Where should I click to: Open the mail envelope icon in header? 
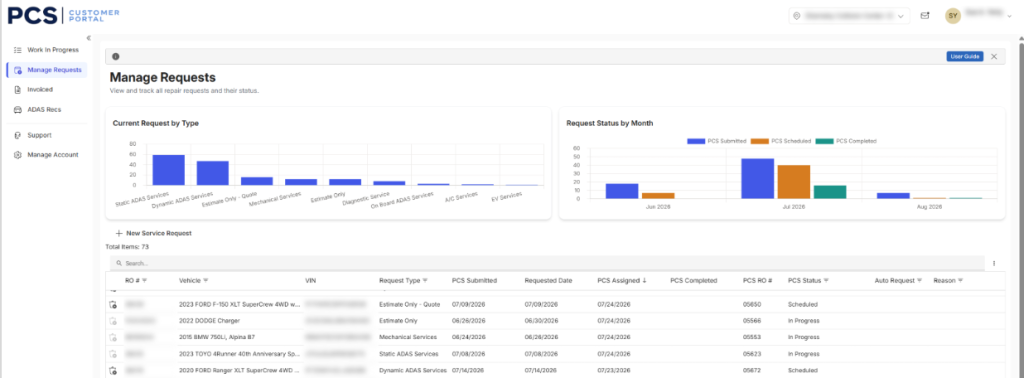[925, 16]
